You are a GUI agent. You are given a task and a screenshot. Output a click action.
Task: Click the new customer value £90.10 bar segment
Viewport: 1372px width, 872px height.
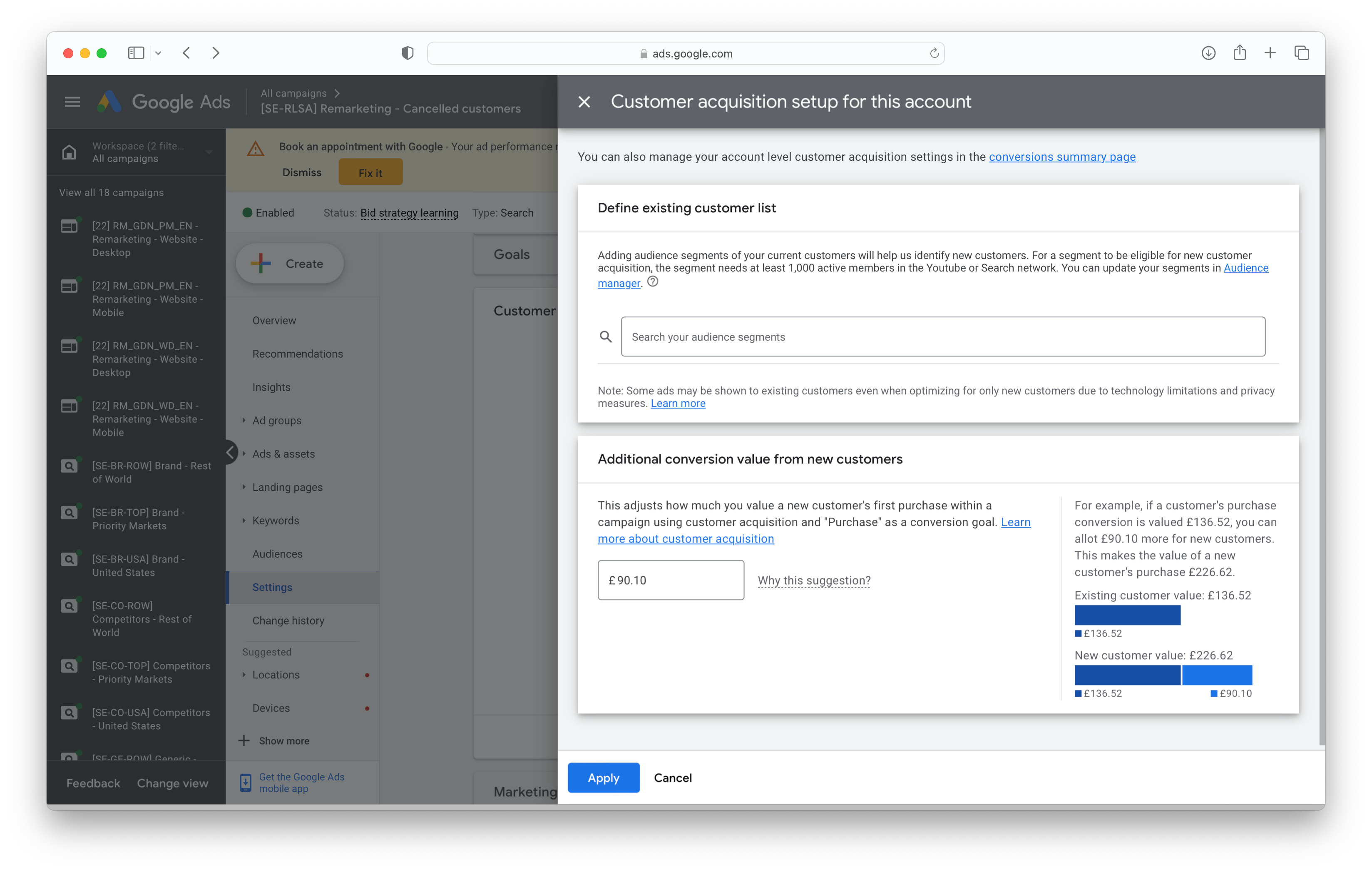pos(1217,675)
